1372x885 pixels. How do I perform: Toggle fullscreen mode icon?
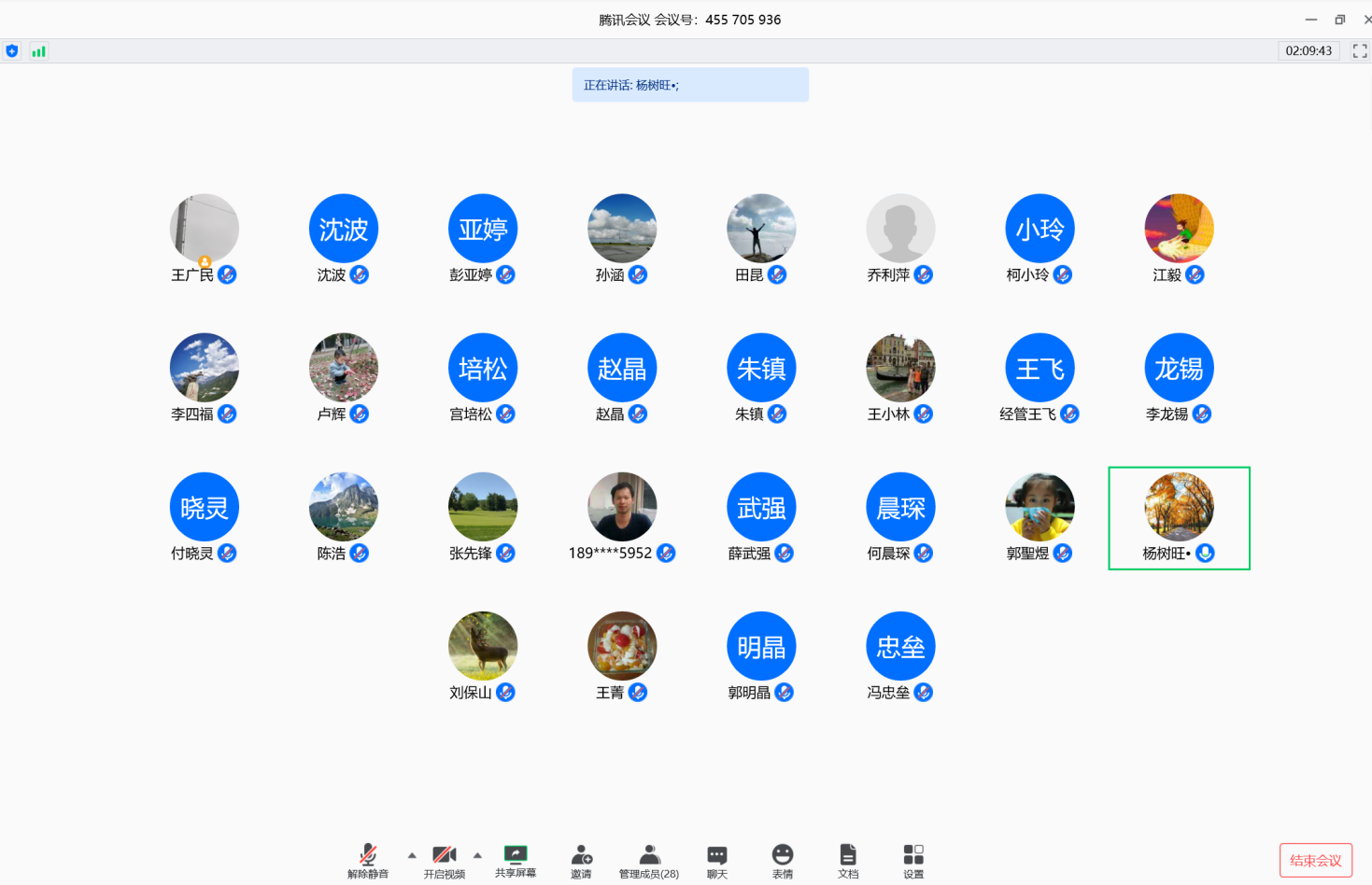tap(1360, 51)
